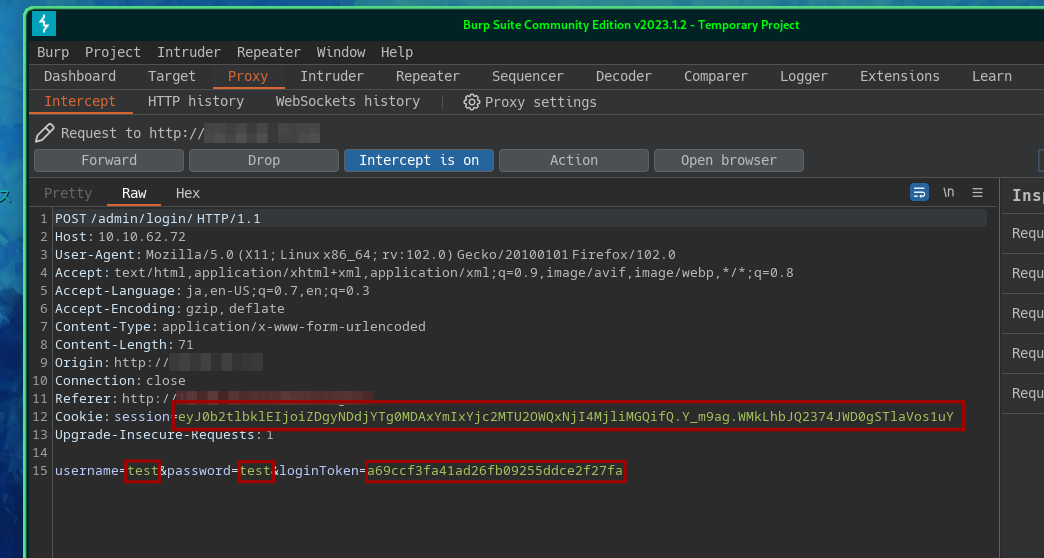
Task: Switch to the Sequencer tab
Action: 527,77
